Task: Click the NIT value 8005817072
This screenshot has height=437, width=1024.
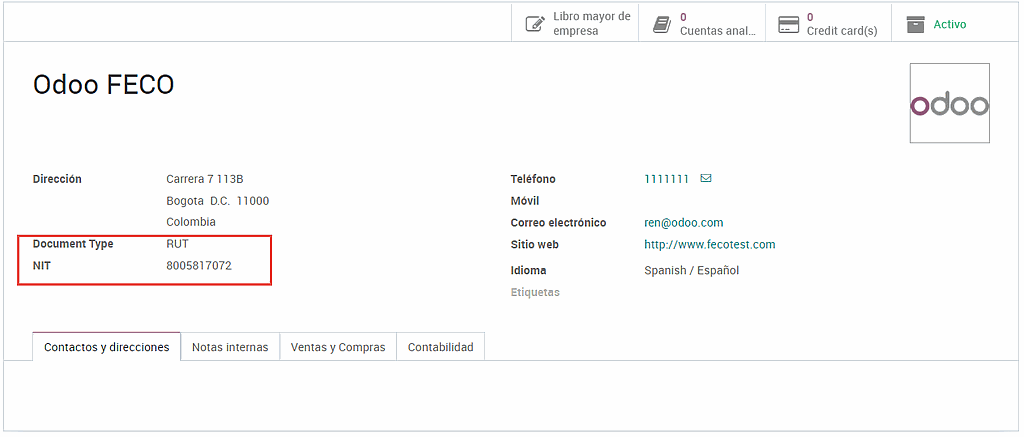Action: [199, 266]
